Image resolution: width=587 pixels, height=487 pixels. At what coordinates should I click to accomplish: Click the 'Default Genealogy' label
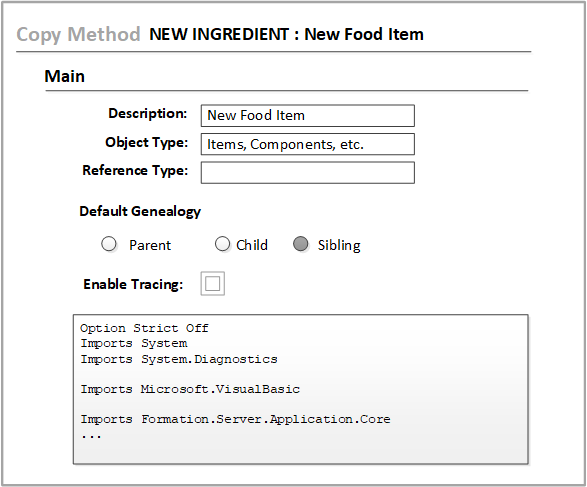[140, 211]
